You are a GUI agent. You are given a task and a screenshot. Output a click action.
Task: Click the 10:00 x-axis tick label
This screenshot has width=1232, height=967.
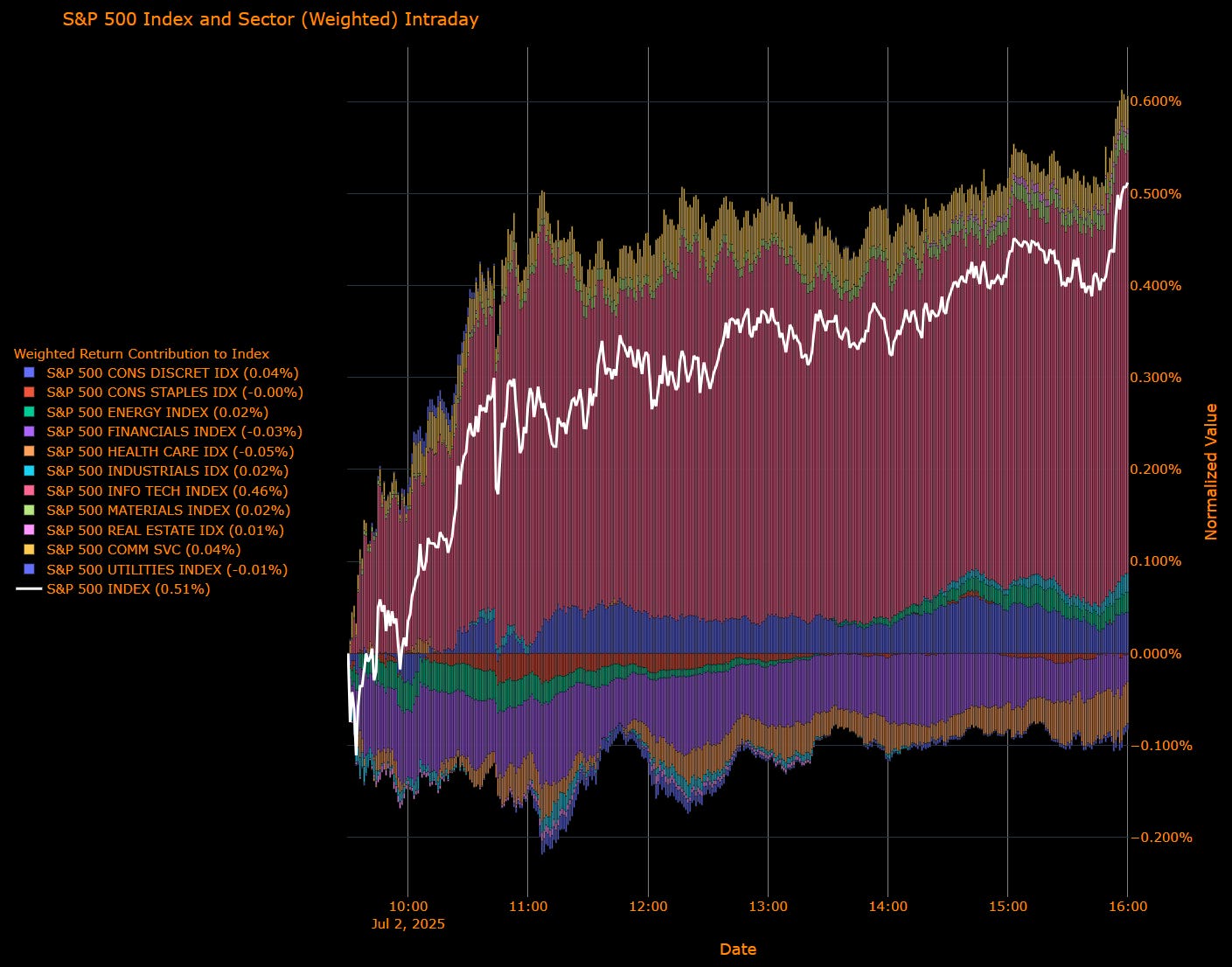[408, 907]
